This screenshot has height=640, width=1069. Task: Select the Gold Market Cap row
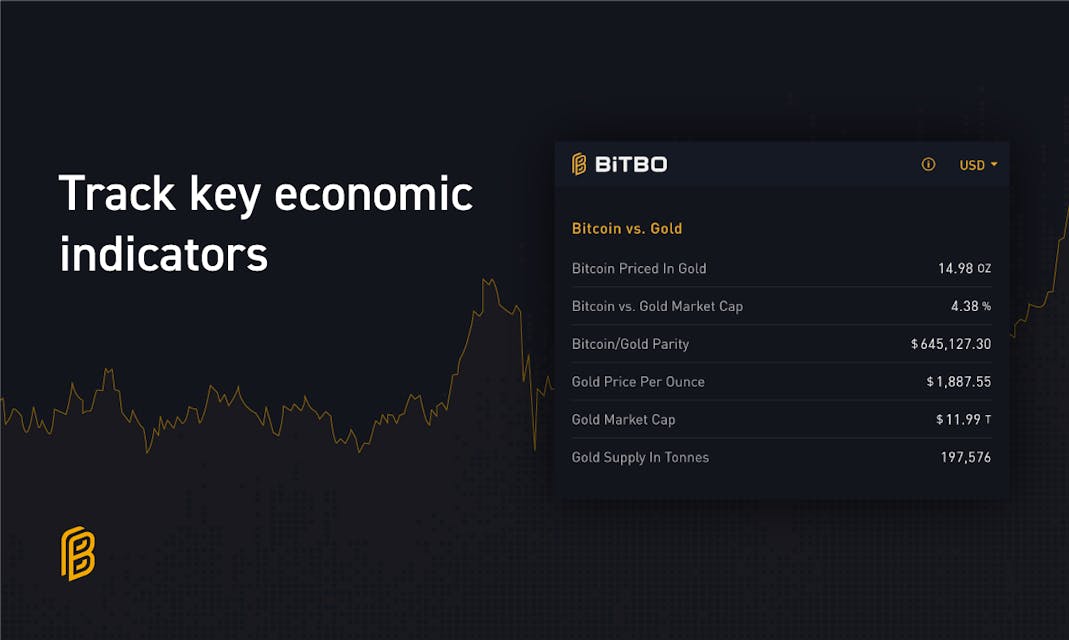(x=781, y=420)
